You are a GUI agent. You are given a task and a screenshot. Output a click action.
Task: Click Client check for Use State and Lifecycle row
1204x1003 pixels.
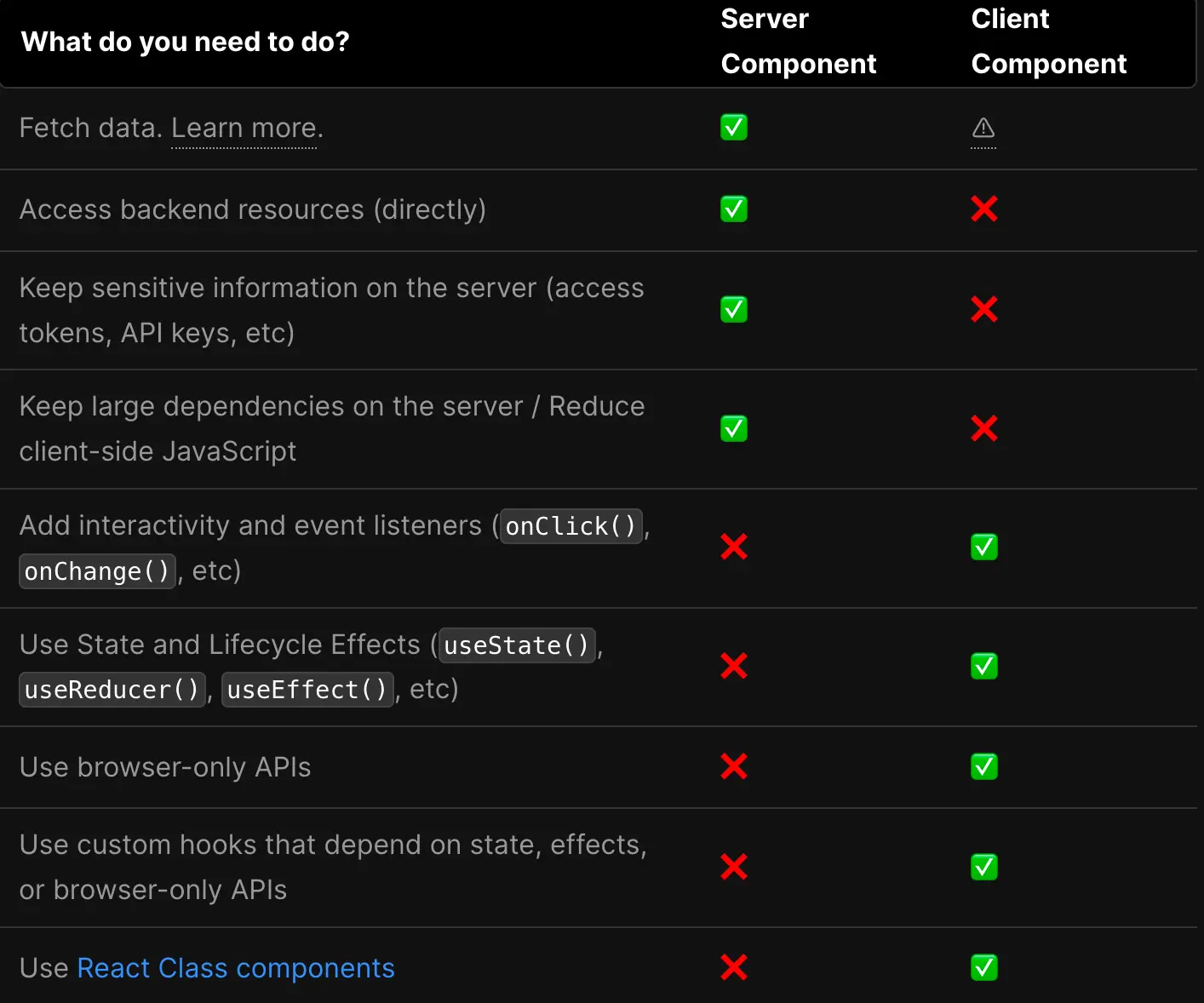point(984,666)
